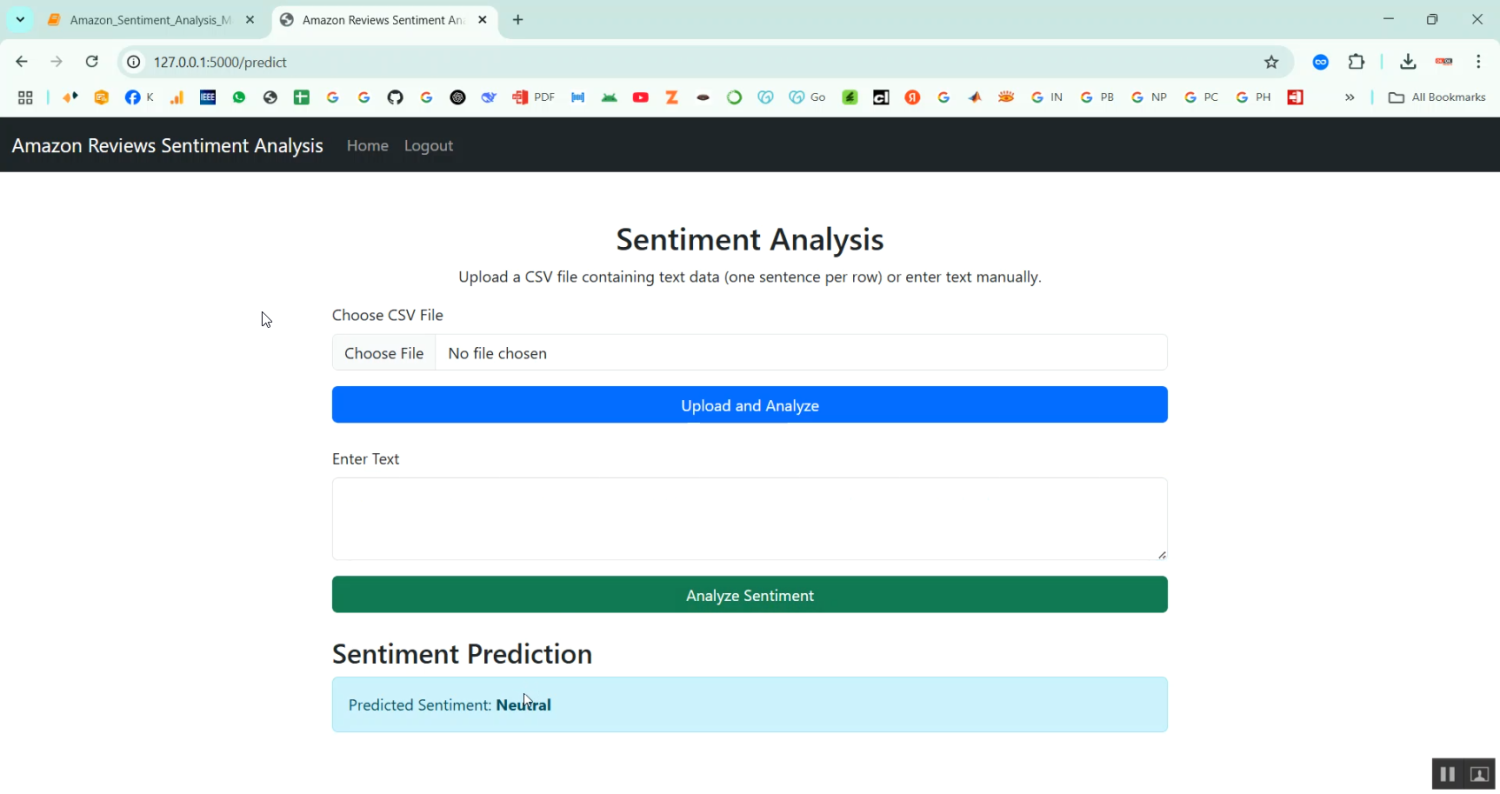Open the All Bookmarks folder
The height and width of the screenshot is (794, 1500).
(x=1435, y=97)
